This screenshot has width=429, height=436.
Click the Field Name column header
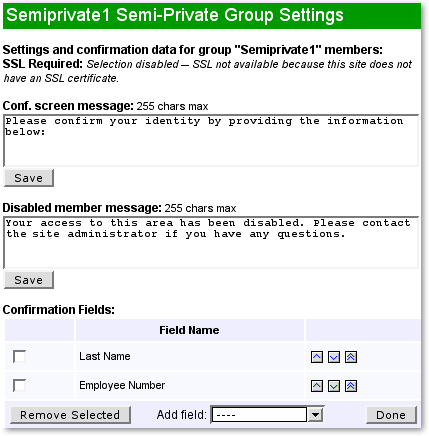point(189,330)
